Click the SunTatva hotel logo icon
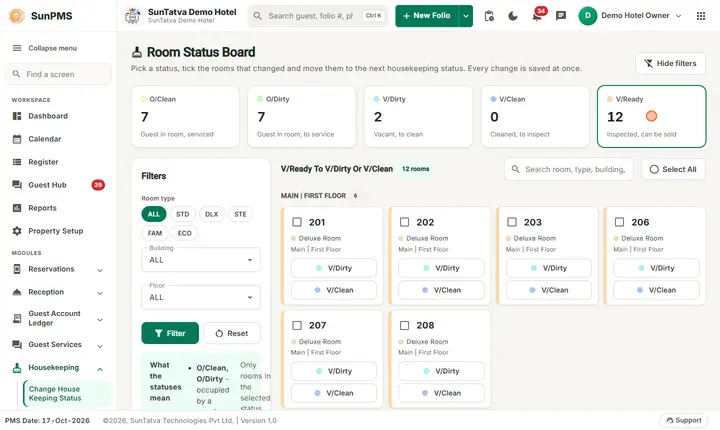Screen dimensions: 720x430 [133, 16]
